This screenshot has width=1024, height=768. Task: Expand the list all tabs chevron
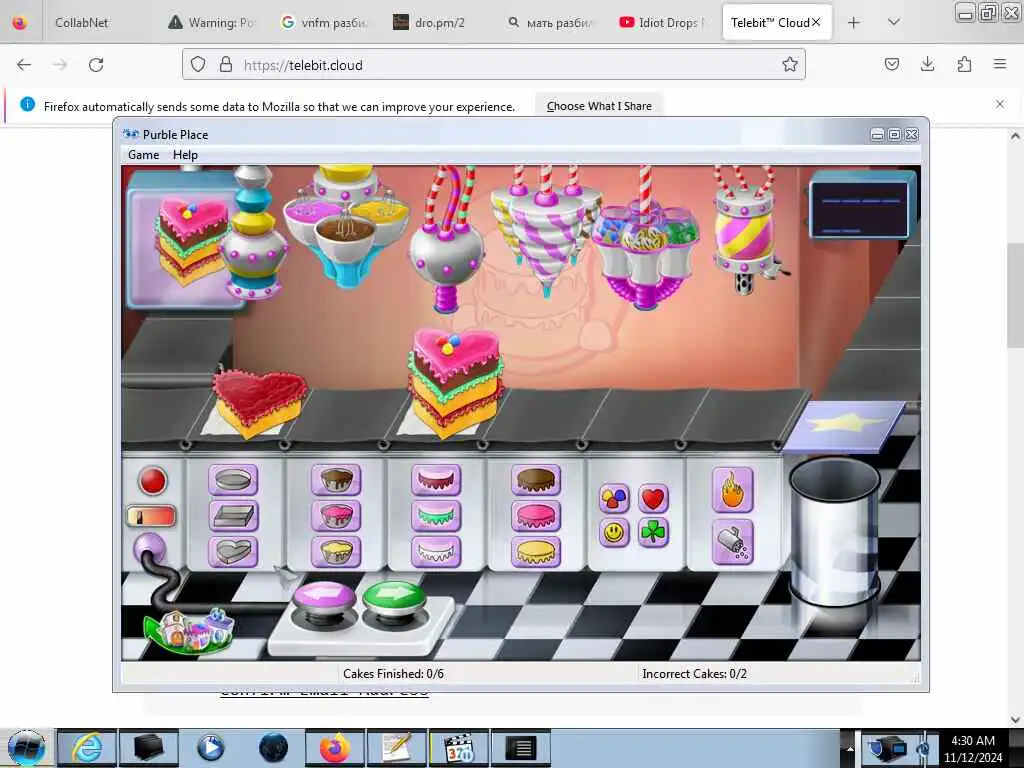(894, 22)
